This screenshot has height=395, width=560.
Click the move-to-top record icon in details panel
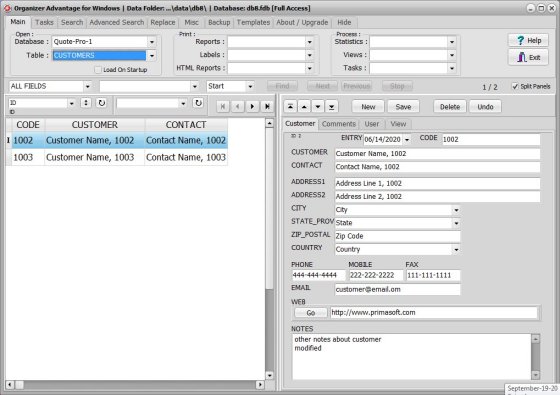[x=290, y=106]
